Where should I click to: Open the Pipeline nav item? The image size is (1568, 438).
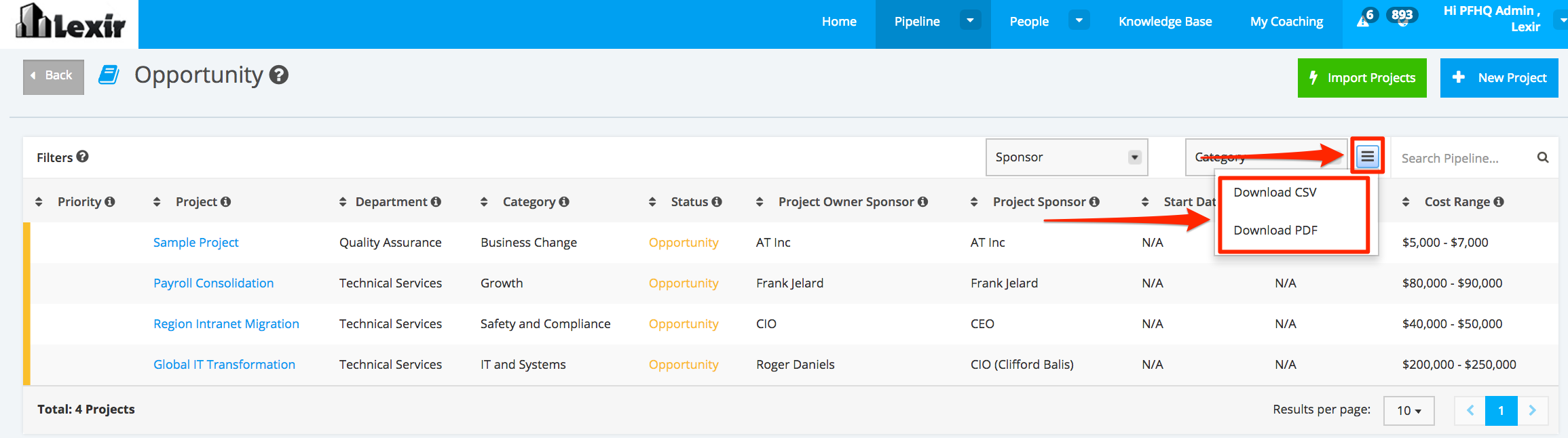point(917,22)
